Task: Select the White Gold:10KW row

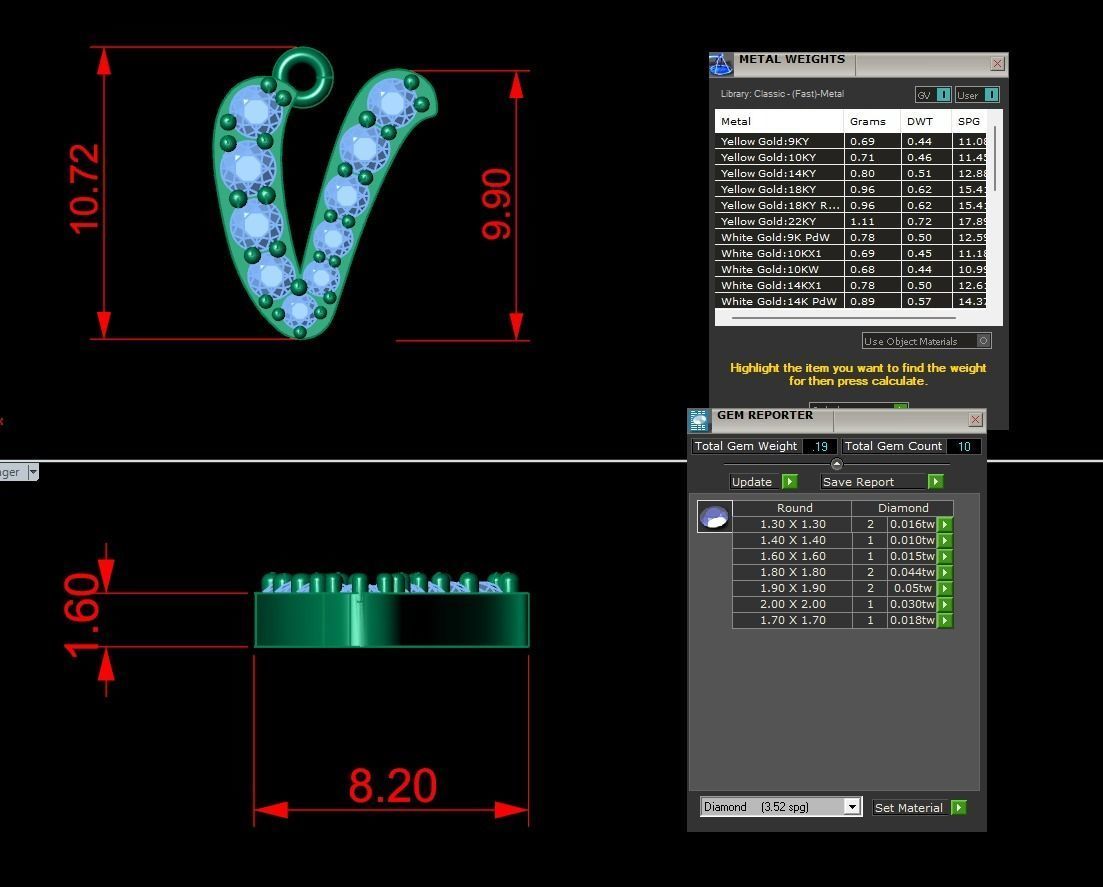Action: pos(850,269)
